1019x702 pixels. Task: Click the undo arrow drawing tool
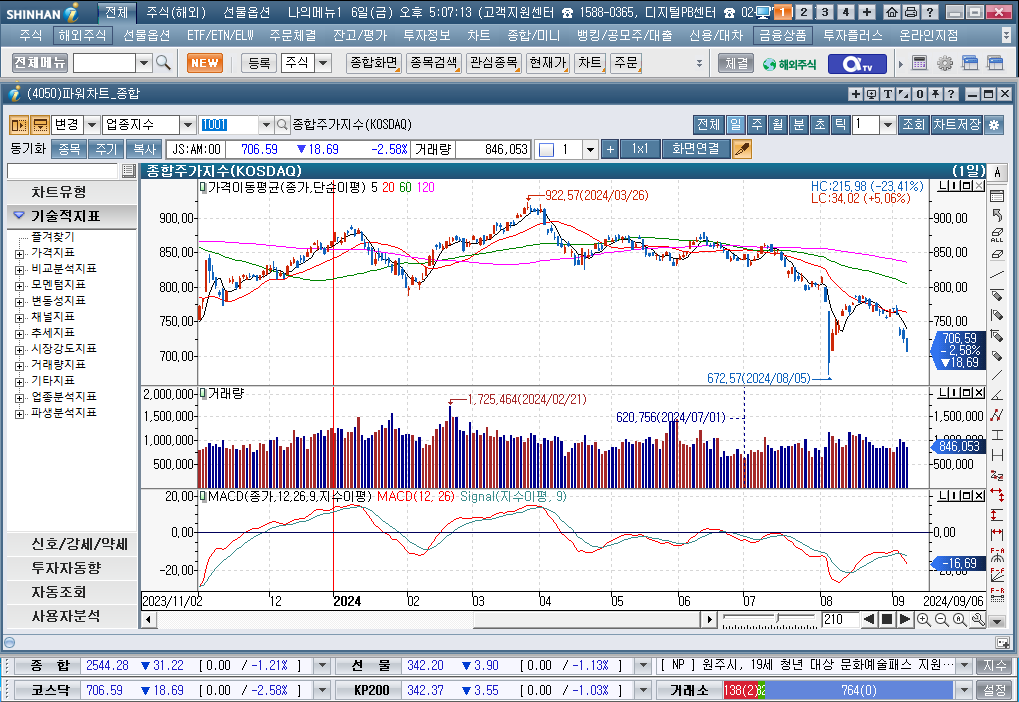click(x=997, y=215)
